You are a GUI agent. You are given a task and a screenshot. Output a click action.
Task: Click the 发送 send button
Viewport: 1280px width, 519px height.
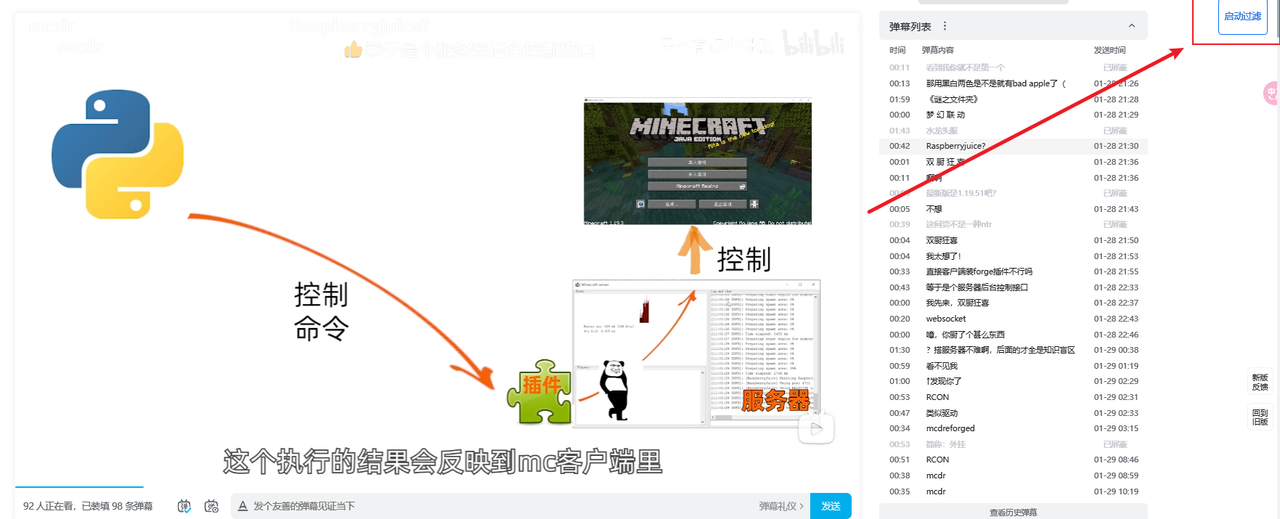click(831, 506)
